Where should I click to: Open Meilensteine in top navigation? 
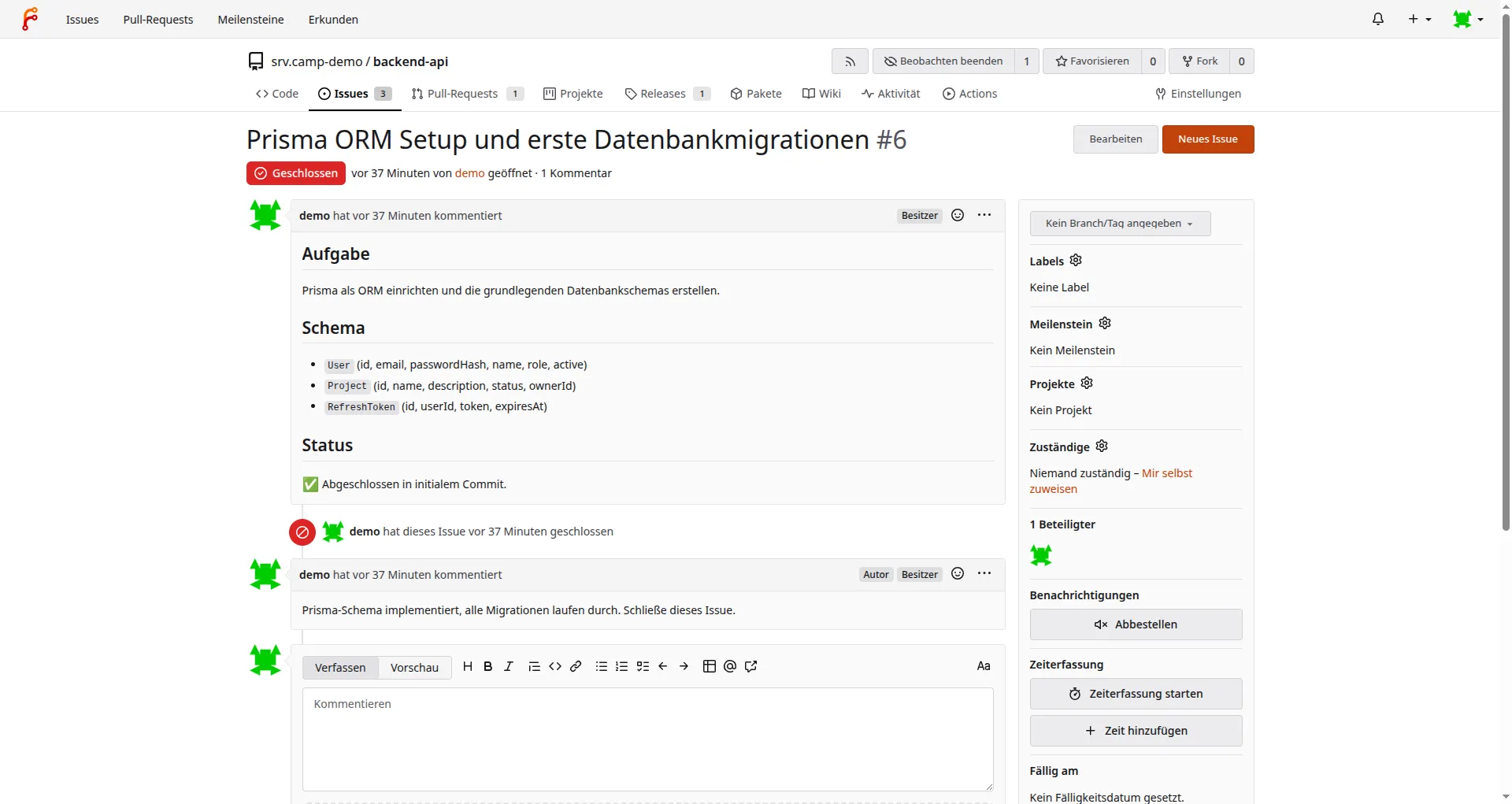coord(250,19)
